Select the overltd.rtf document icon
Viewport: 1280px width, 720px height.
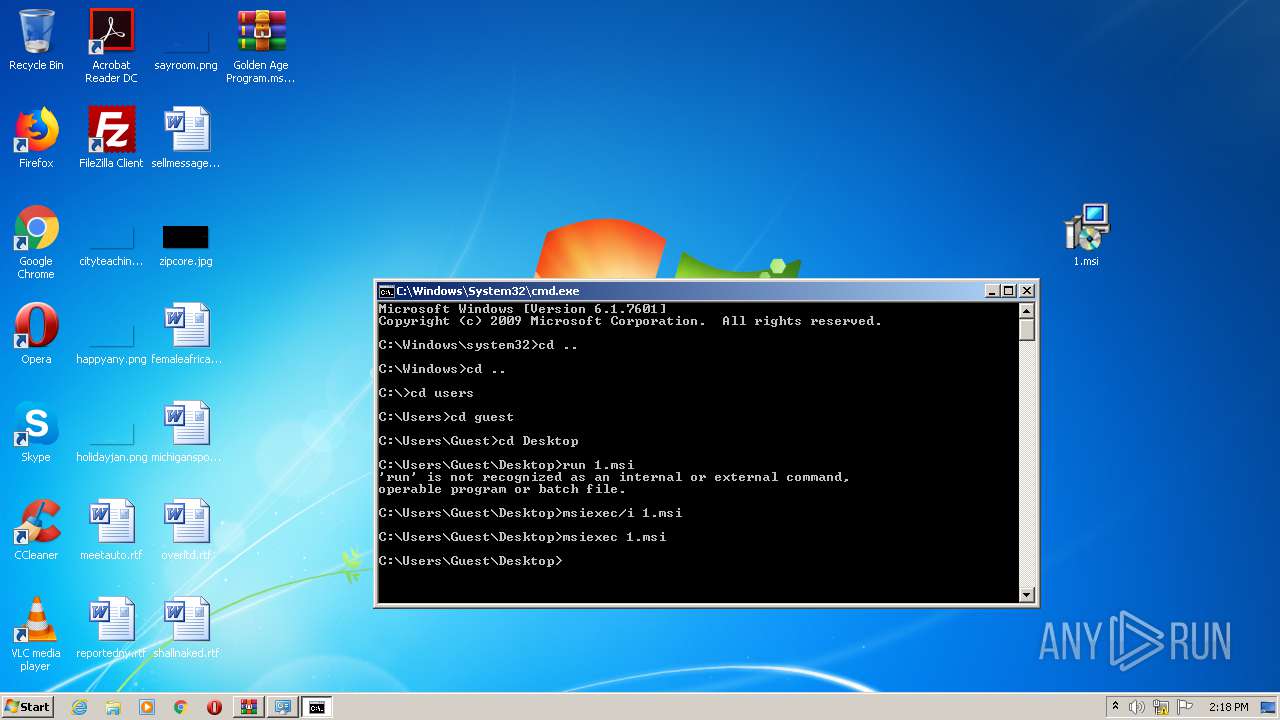tap(186, 530)
